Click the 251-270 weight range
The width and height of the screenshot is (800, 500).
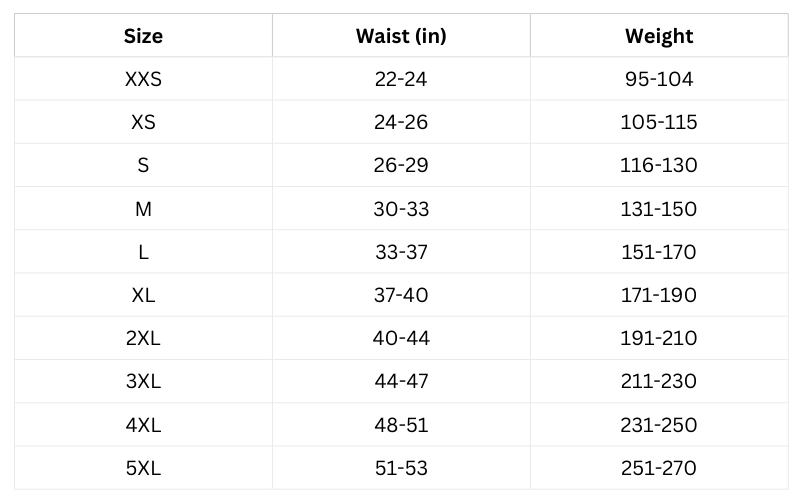(659, 467)
